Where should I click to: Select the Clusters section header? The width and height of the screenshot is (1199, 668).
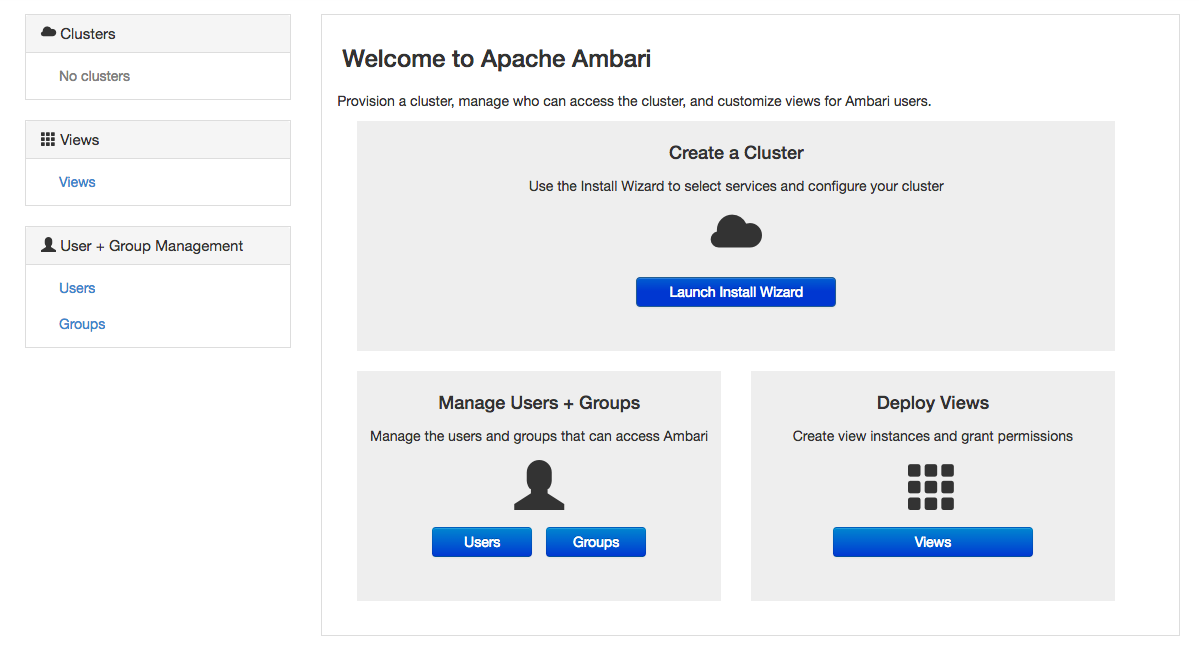87,33
